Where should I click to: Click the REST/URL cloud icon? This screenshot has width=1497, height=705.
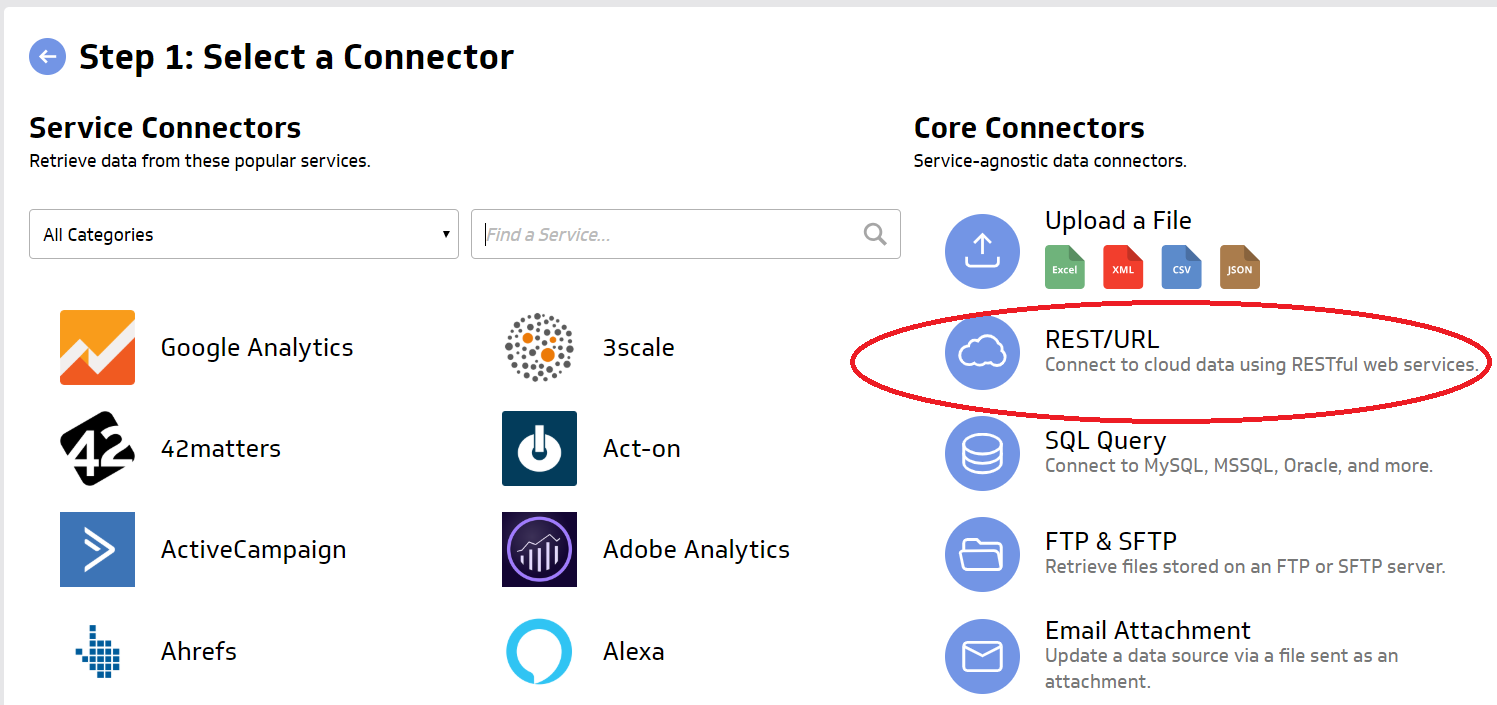(x=982, y=352)
